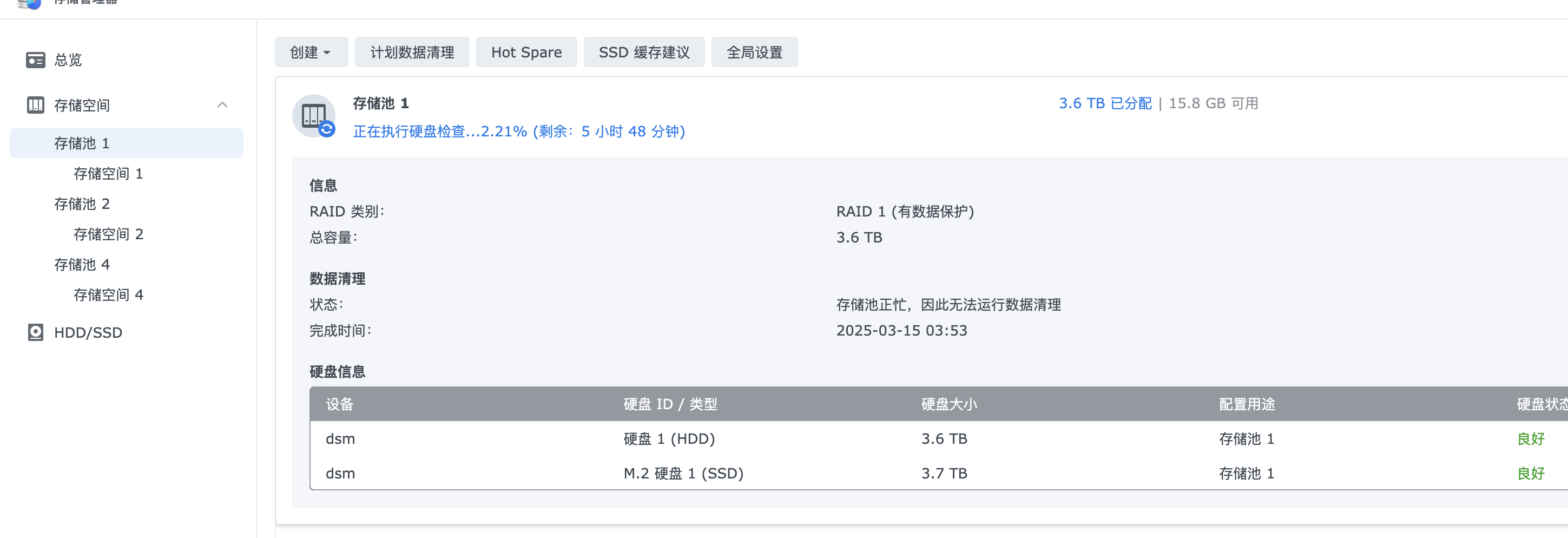This screenshot has height=538, width=1568.
Task: Click the 3.6 TB 已分配 link
Action: [1105, 103]
